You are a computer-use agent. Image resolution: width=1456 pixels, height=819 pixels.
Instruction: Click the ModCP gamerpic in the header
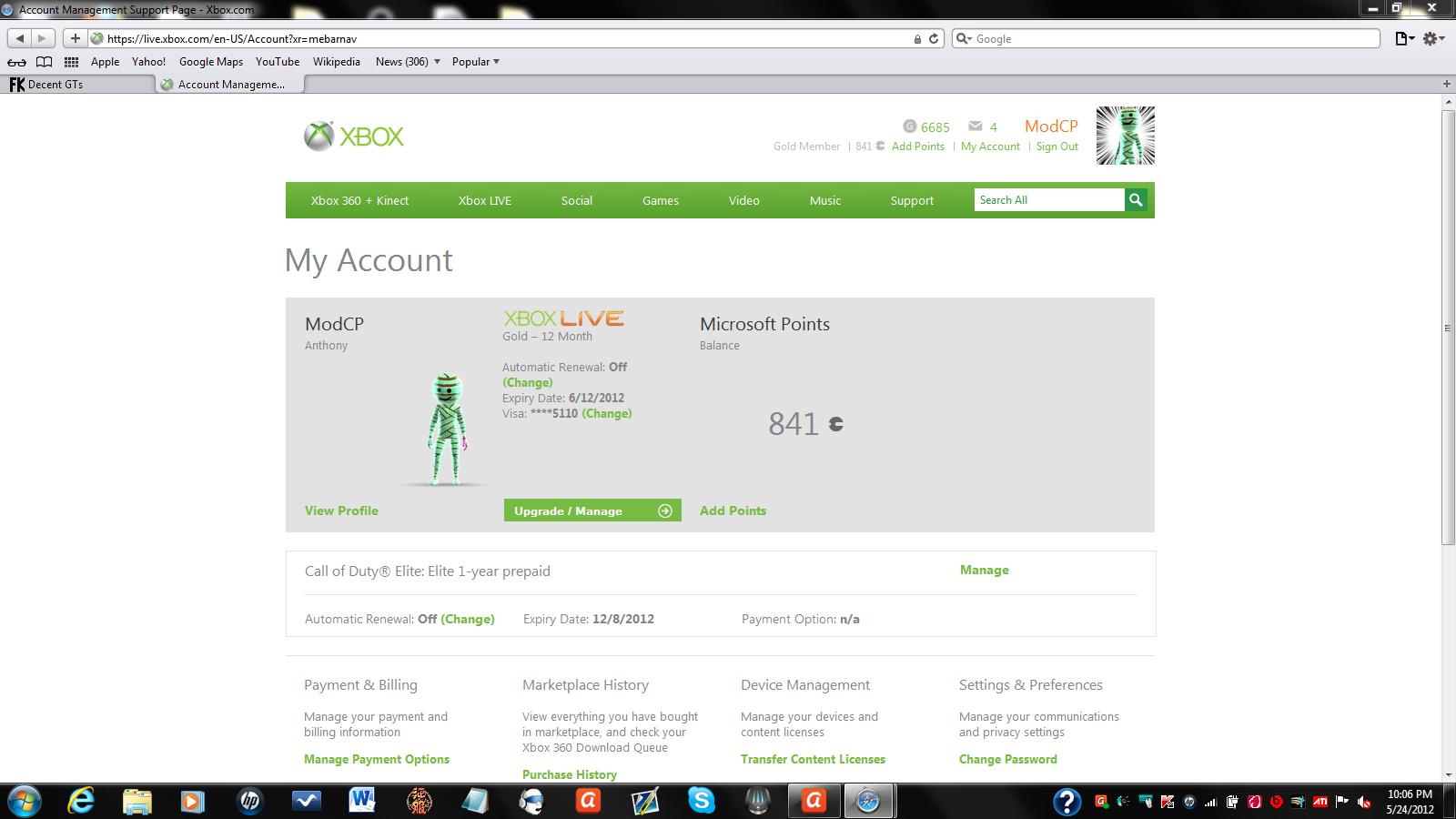click(x=1125, y=136)
